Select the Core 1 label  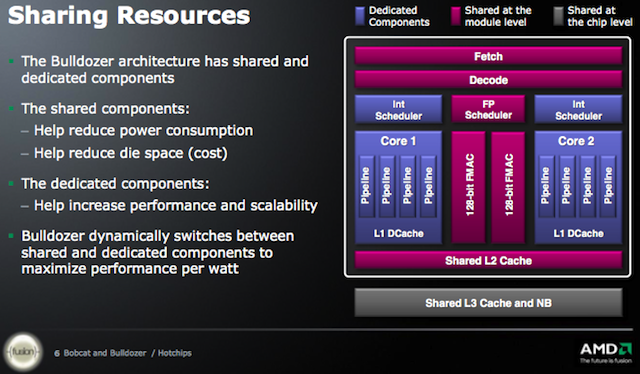398,141
